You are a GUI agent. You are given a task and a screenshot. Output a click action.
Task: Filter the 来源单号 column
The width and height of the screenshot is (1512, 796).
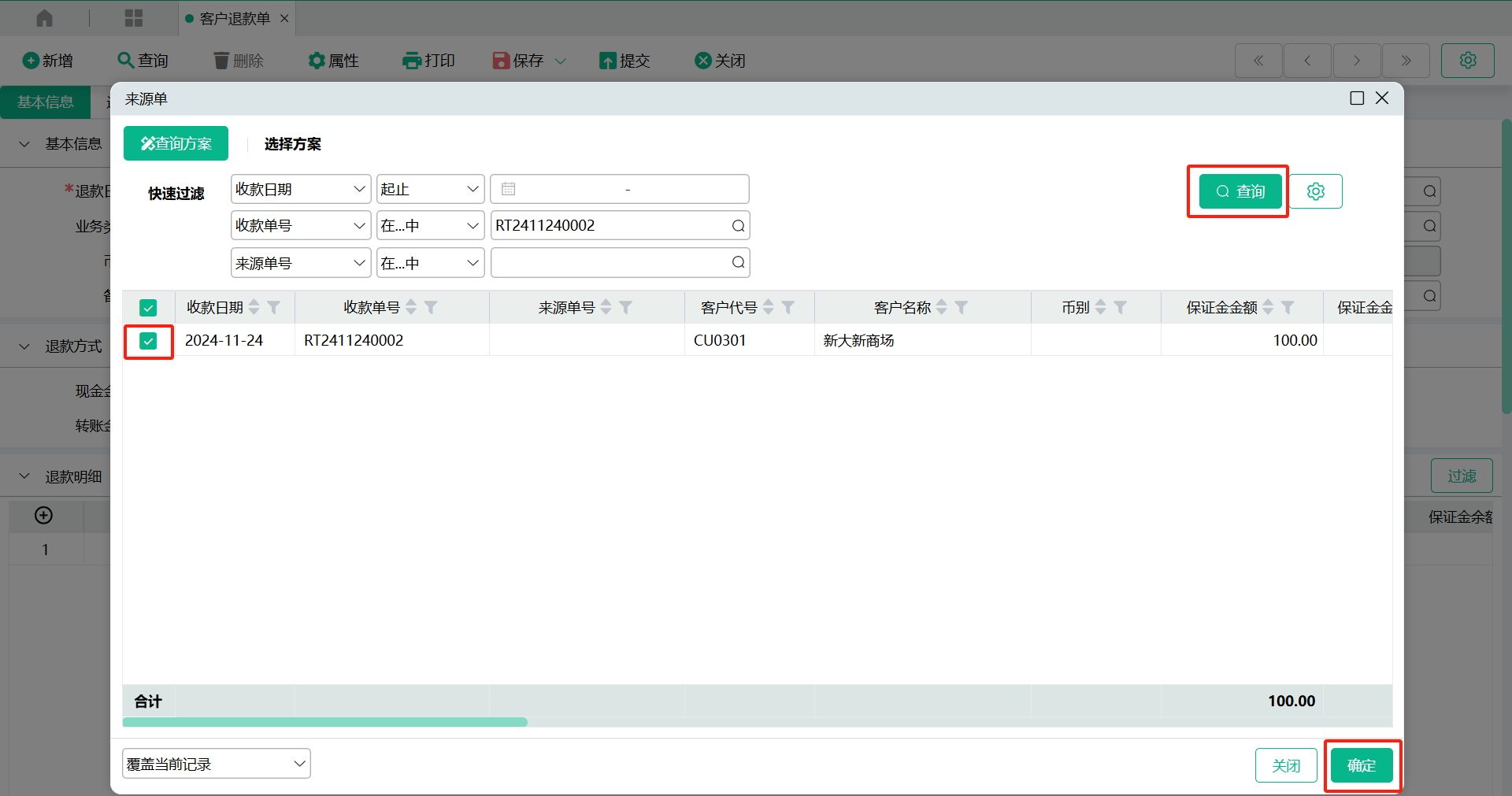pos(625,307)
